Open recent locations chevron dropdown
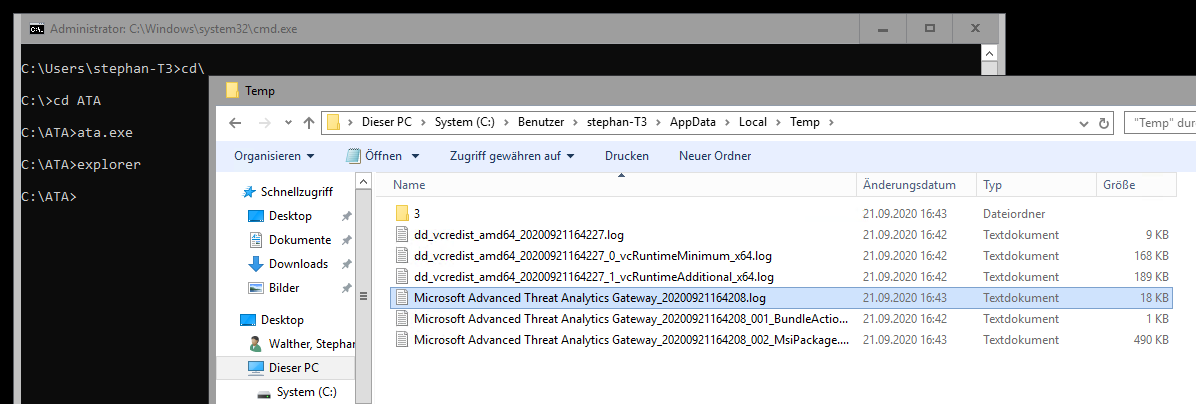 [x=288, y=123]
